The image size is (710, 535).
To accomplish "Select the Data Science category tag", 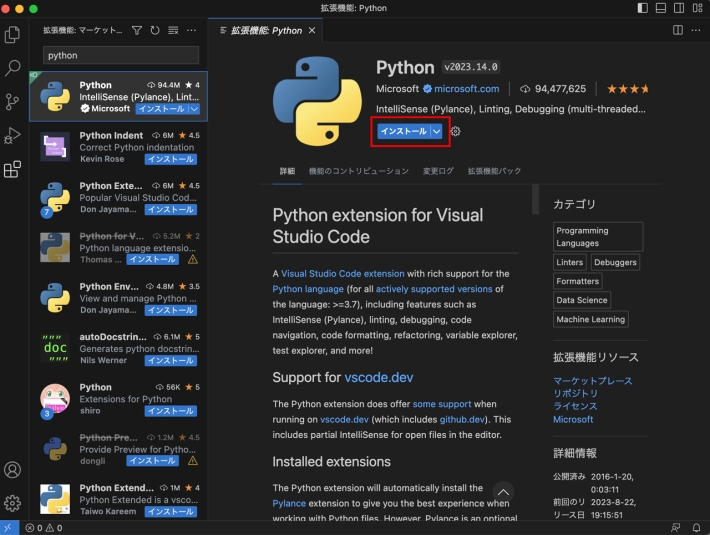I will [x=582, y=300].
